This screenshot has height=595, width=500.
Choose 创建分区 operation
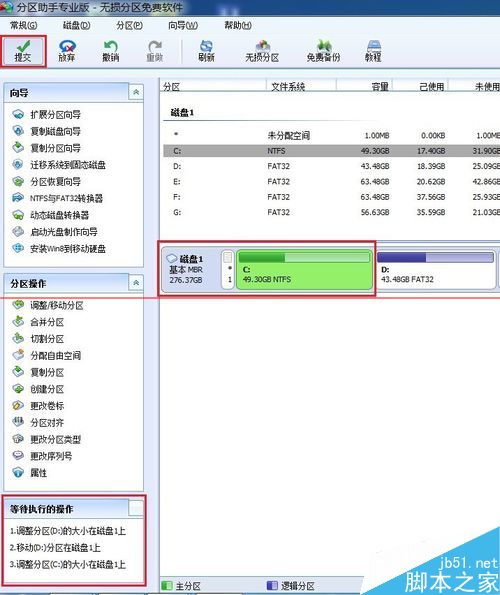tap(38, 389)
